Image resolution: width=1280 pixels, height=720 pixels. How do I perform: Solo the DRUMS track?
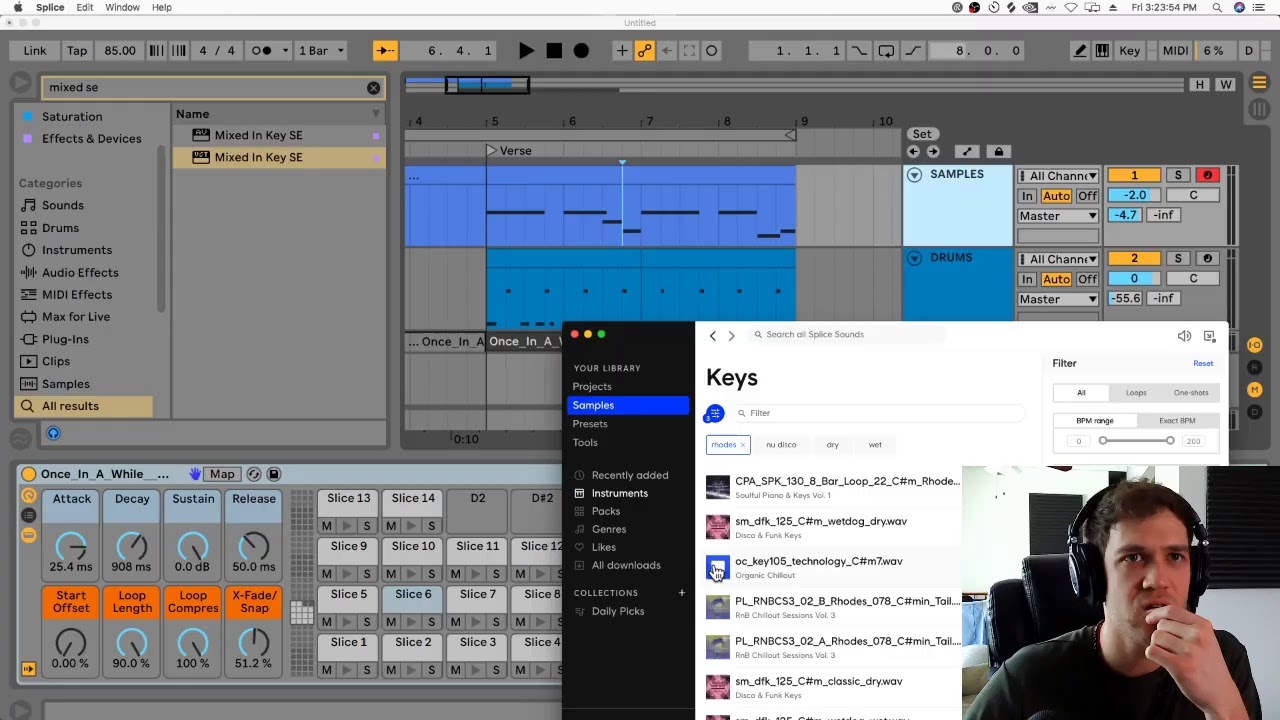(1178, 259)
